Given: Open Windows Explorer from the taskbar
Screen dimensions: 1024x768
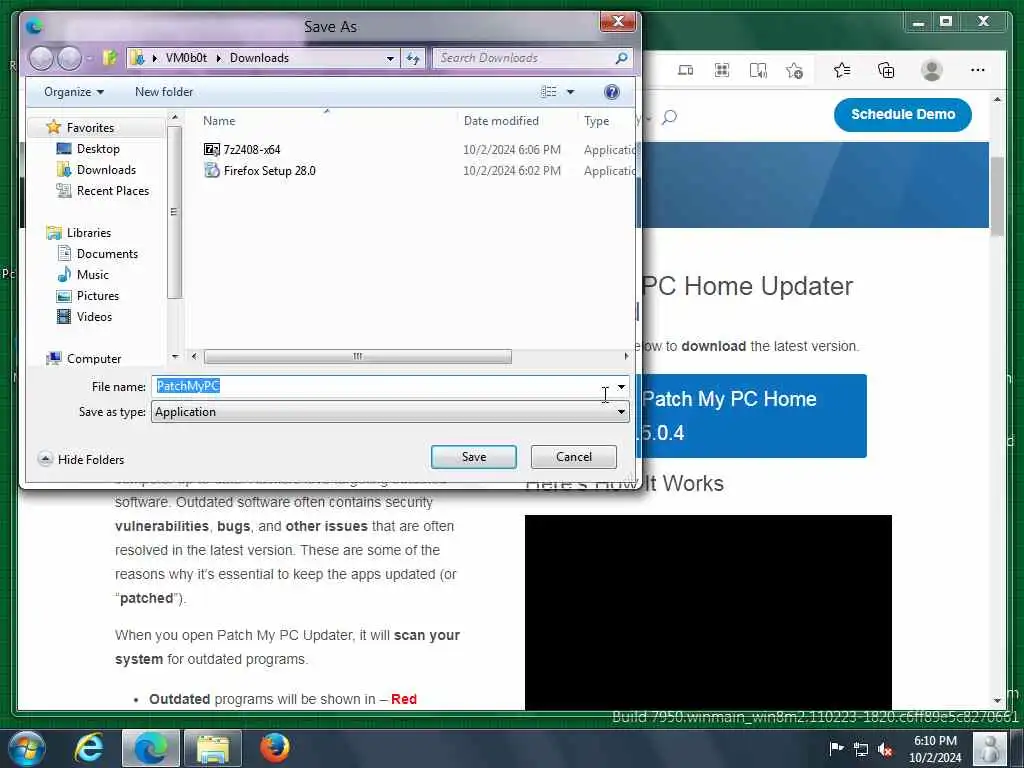Looking at the screenshot, I should pyautogui.click(x=213, y=748).
